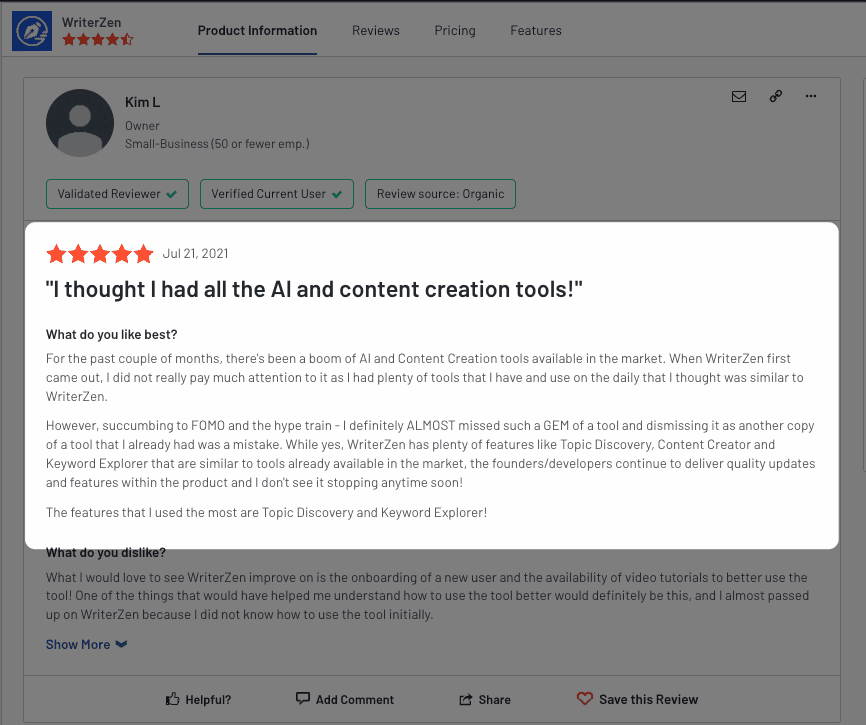This screenshot has height=725, width=866.
Task: Copy review link with chain icon
Action: [775, 96]
